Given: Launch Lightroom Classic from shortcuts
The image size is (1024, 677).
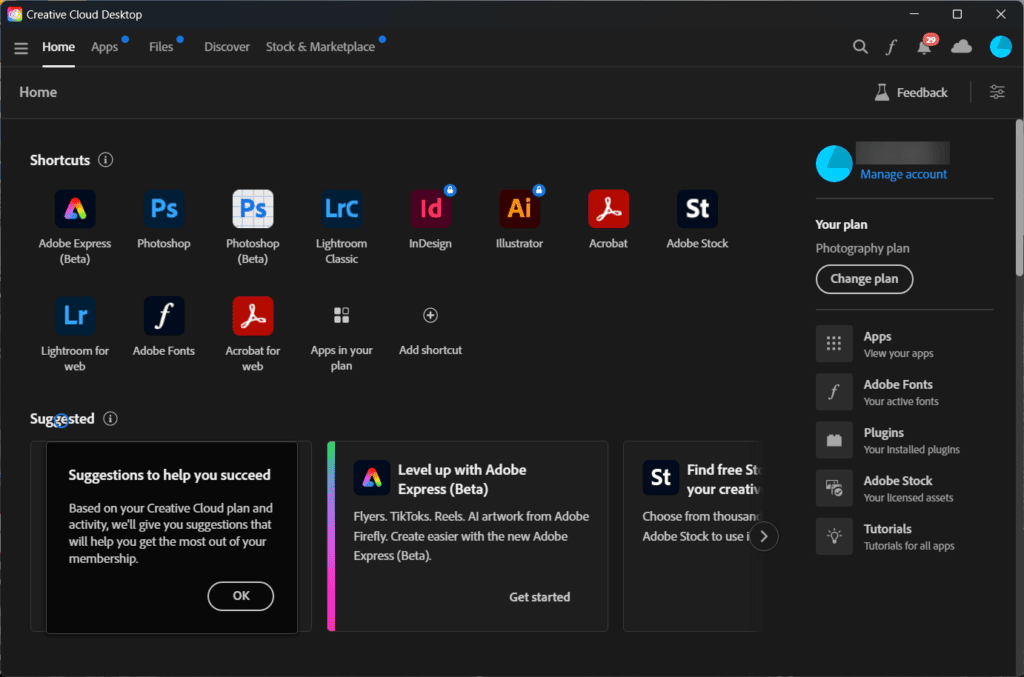Looking at the screenshot, I should click(342, 209).
